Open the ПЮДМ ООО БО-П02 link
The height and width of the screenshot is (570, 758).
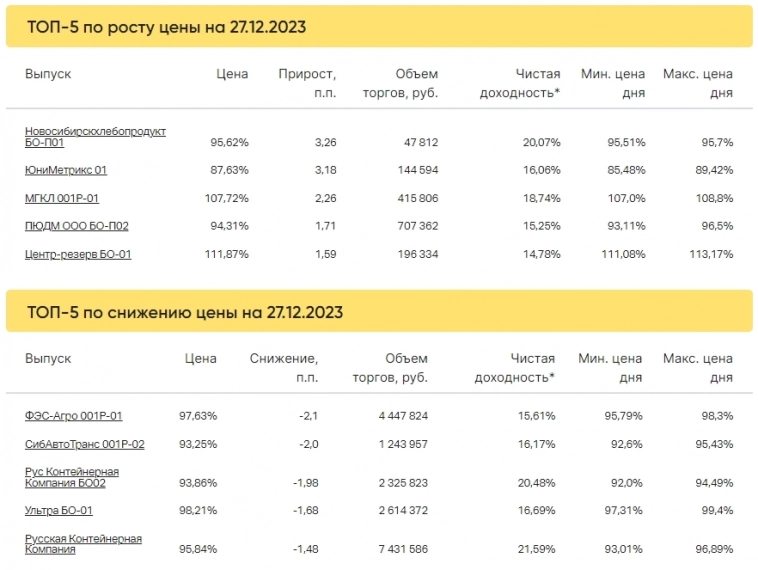coord(76,226)
